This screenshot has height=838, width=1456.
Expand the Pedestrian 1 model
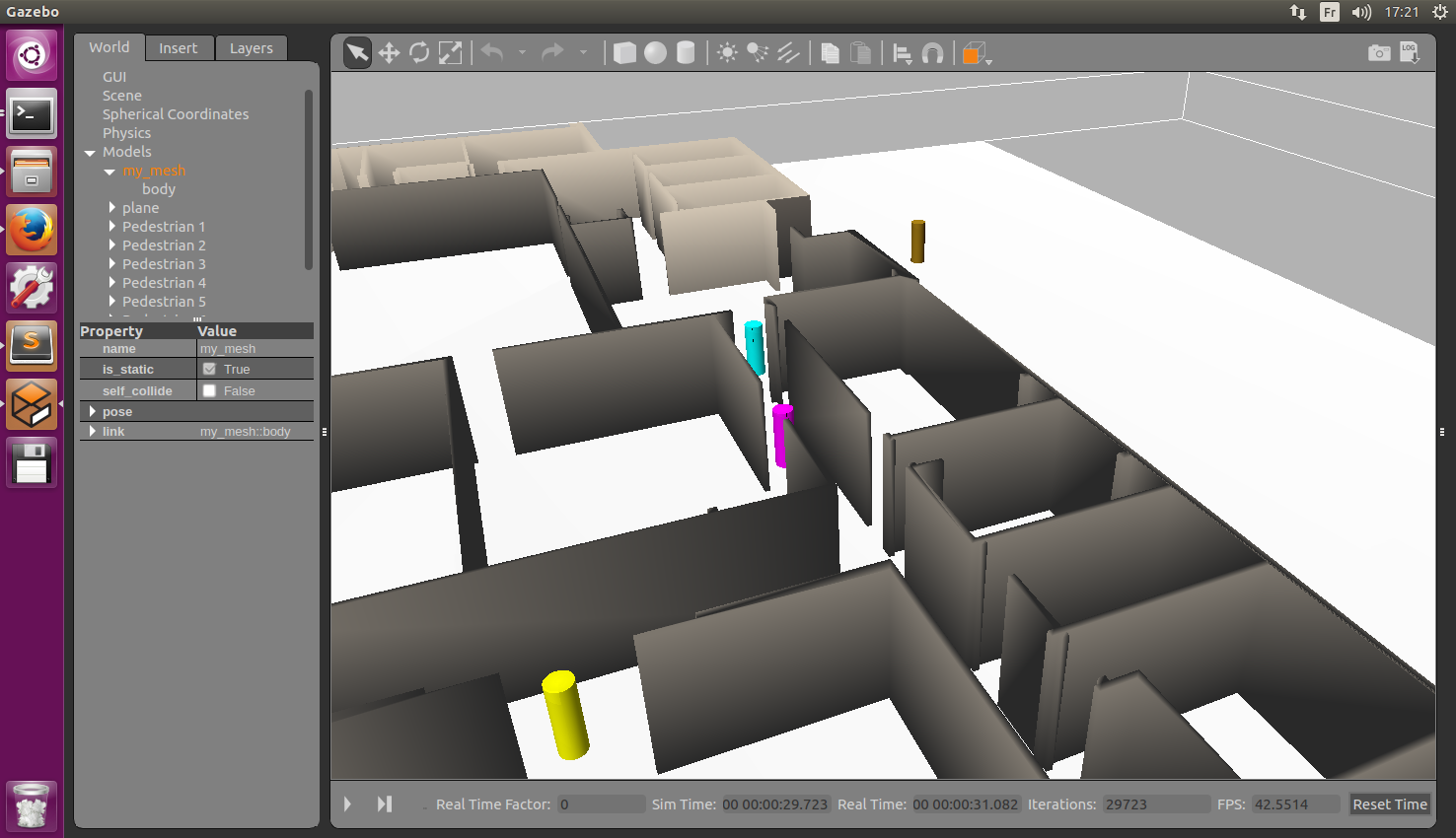[x=112, y=227]
